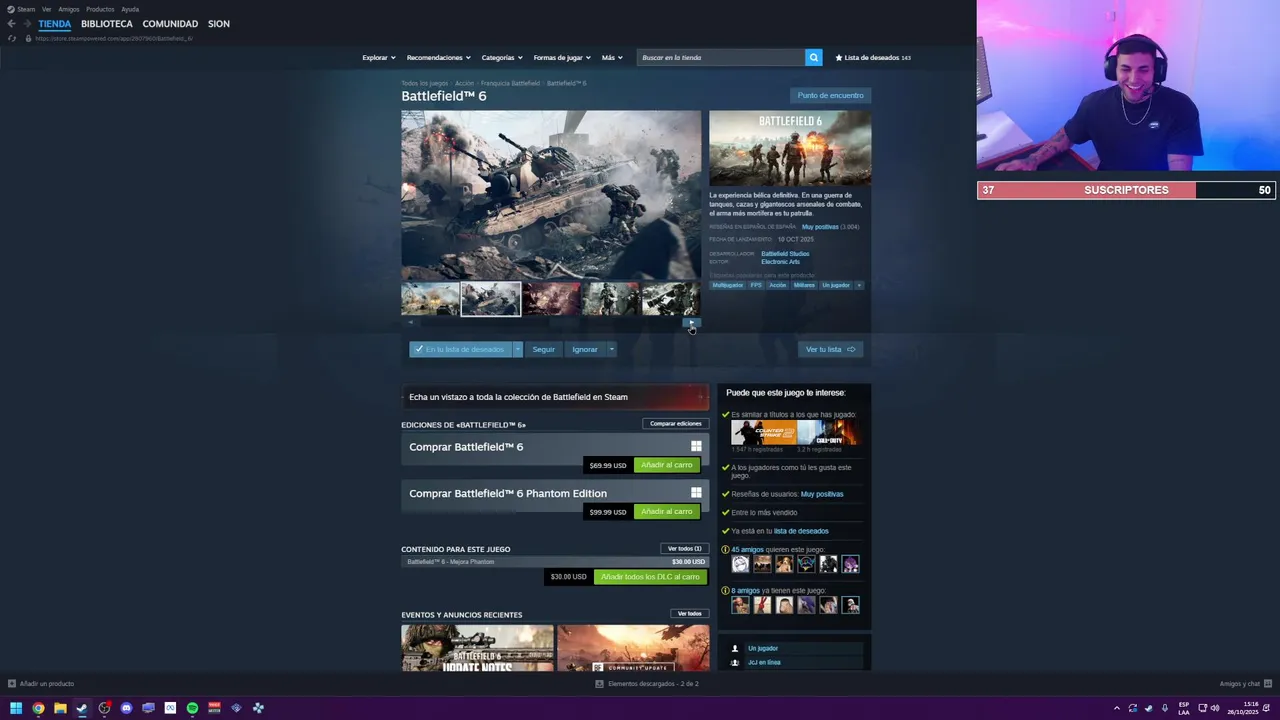Open Discord from the taskbar
This screenshot has height=720, width=1280.
pos(126,708)
